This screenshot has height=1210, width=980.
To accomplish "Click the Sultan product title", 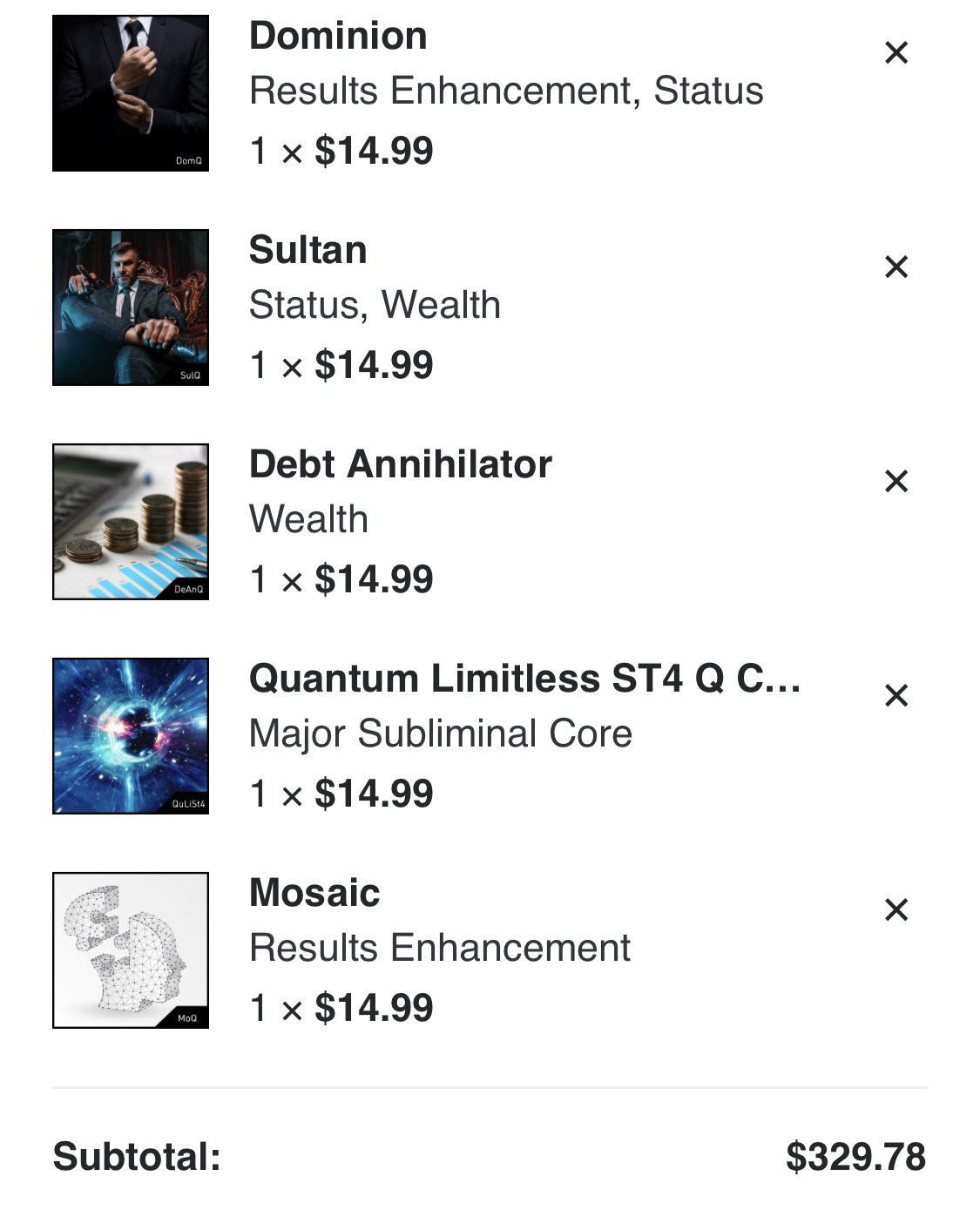I will [308, 251].
